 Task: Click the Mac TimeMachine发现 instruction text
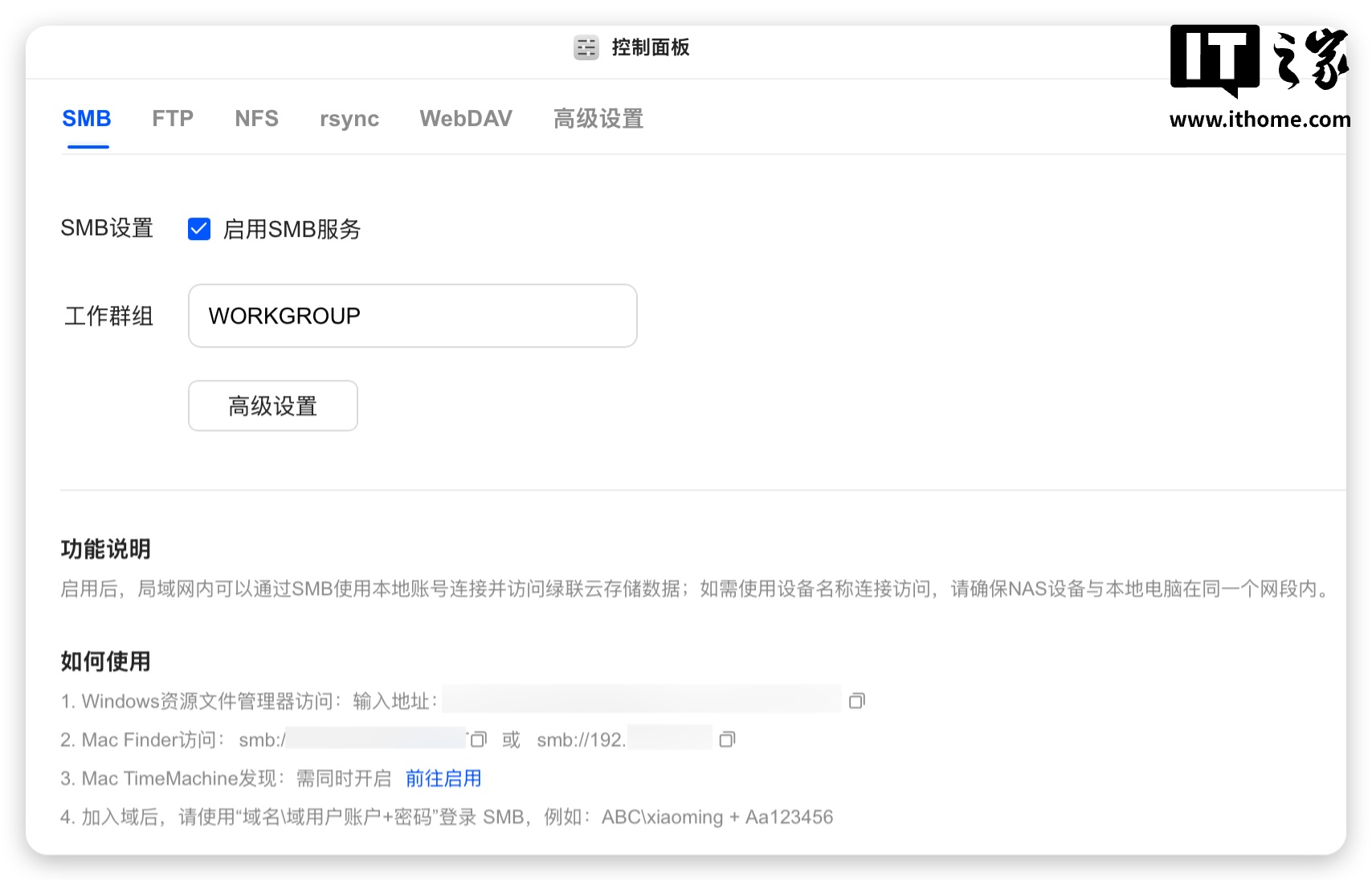226,778
